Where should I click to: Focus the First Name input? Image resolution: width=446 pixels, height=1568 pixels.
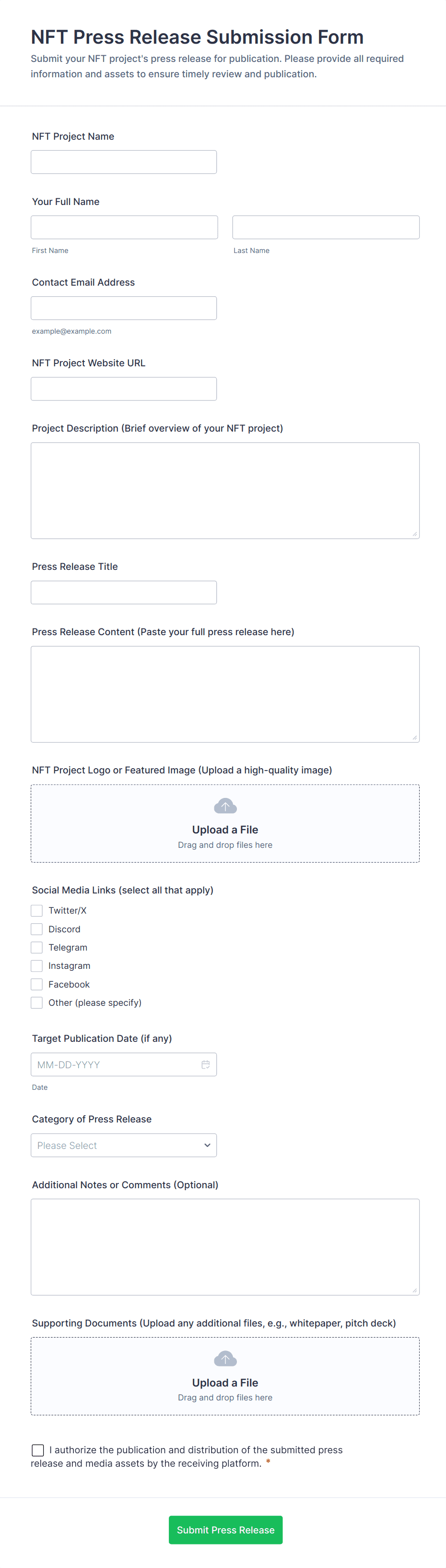point(125,227)
